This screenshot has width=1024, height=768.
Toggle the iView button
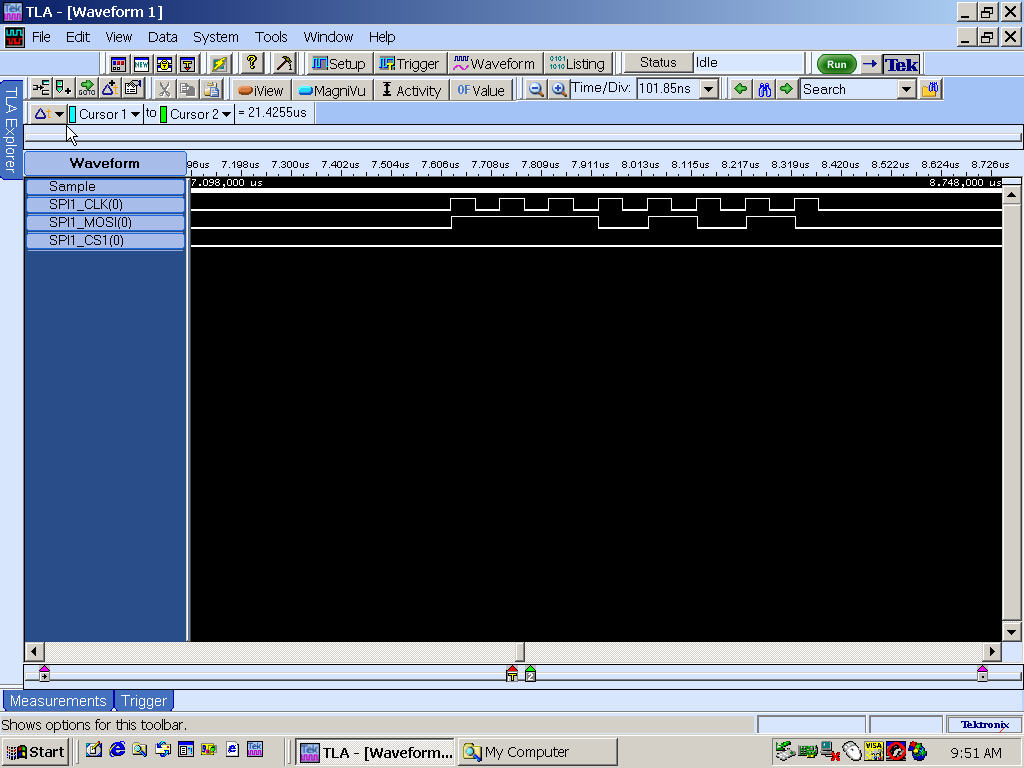point(261,90)
